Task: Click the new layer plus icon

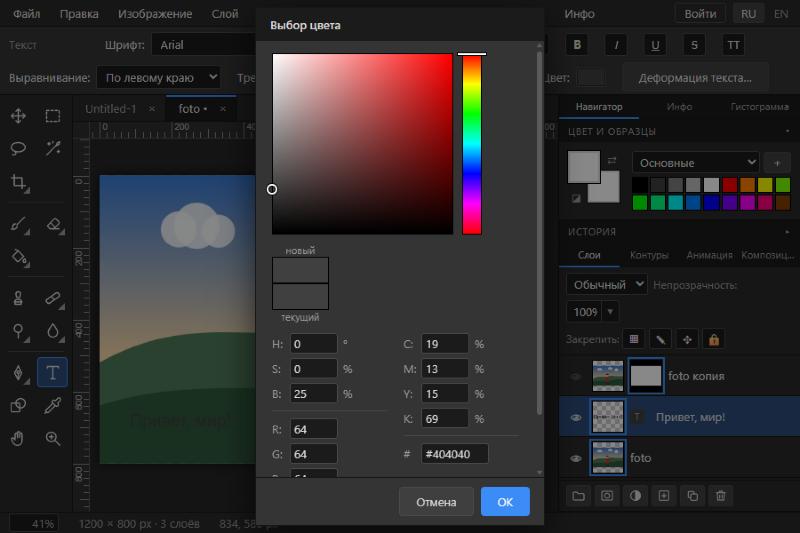Action: pos(664,496)
